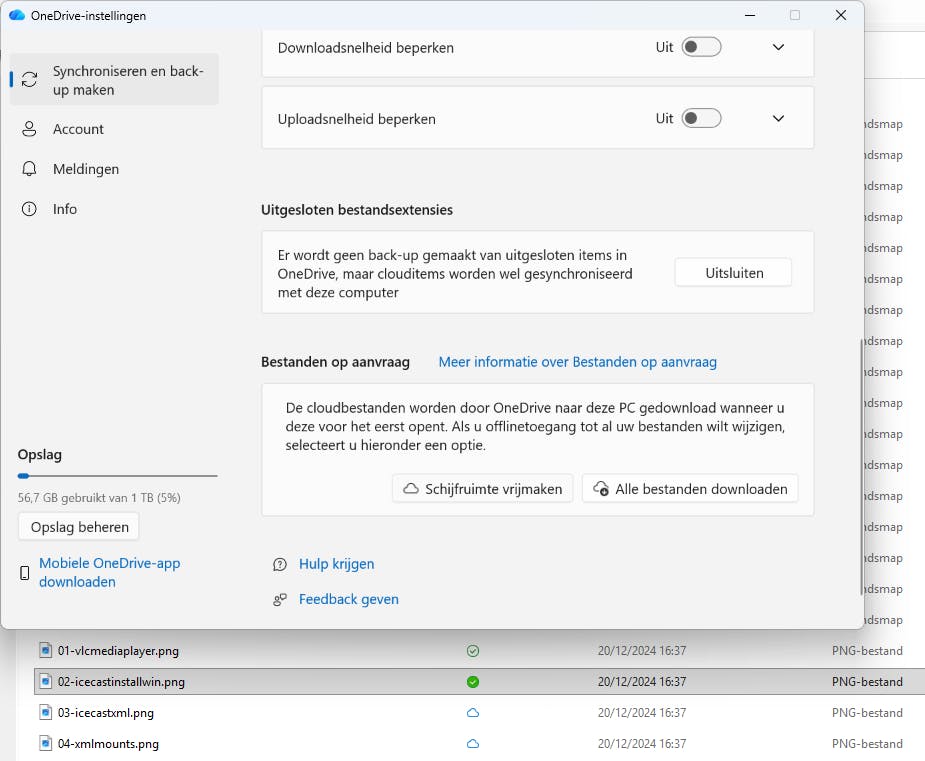The width and height of the screenshot is (925, 761).
Task: Enable the Uploadsnelheid beperken switch
Action: (x=701, y=118)
